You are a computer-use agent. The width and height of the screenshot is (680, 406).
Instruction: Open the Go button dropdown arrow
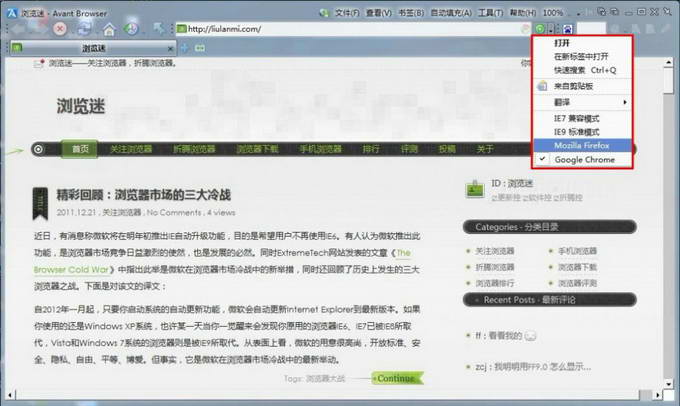click(x=551, y=29)
